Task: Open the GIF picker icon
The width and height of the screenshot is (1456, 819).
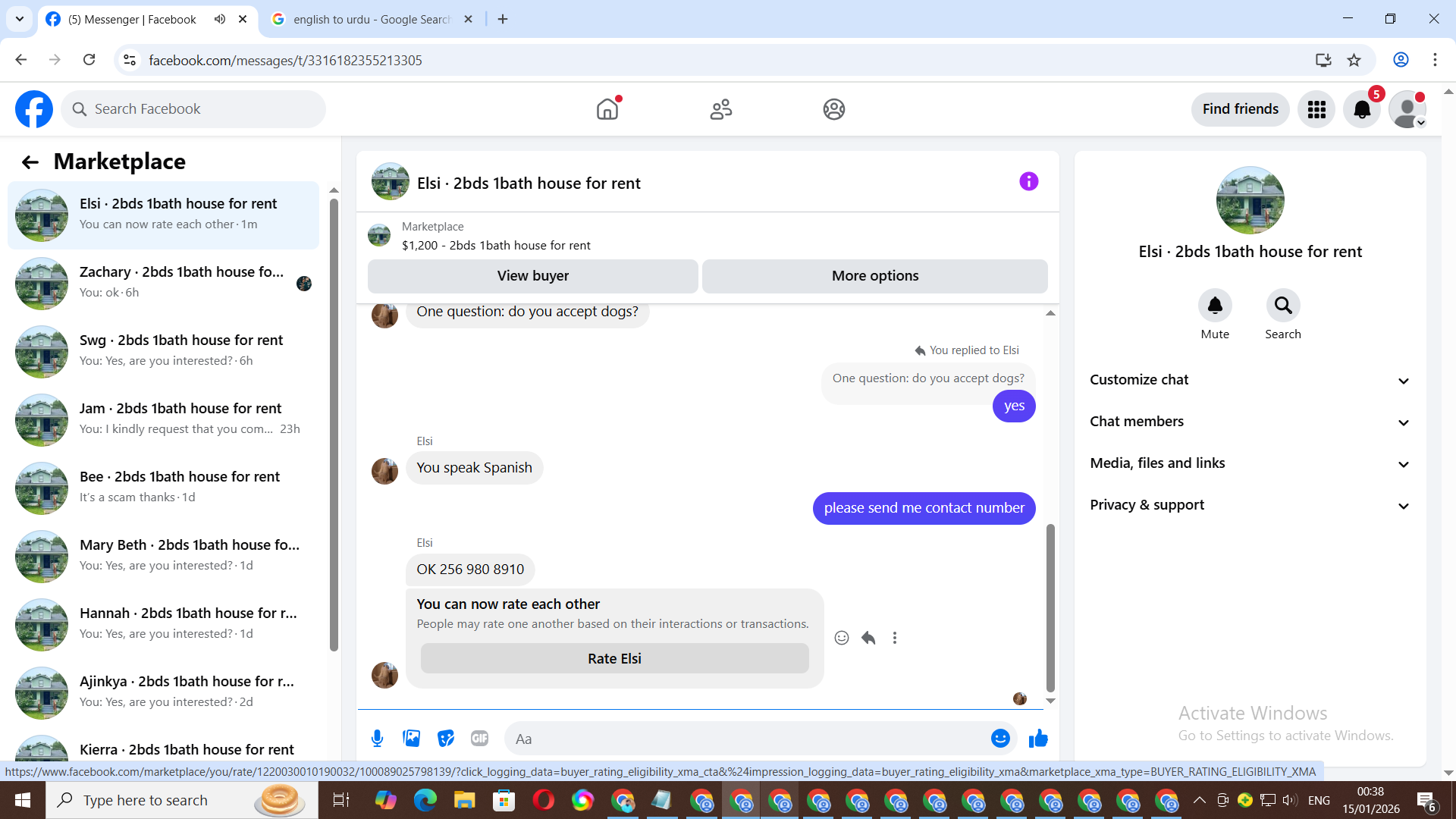Action: tap(479, 739)
